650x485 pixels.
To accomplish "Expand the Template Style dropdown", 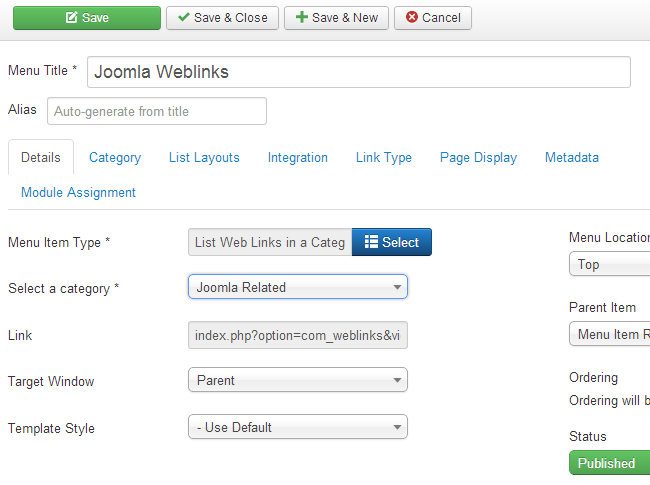I will coord(297,427).
